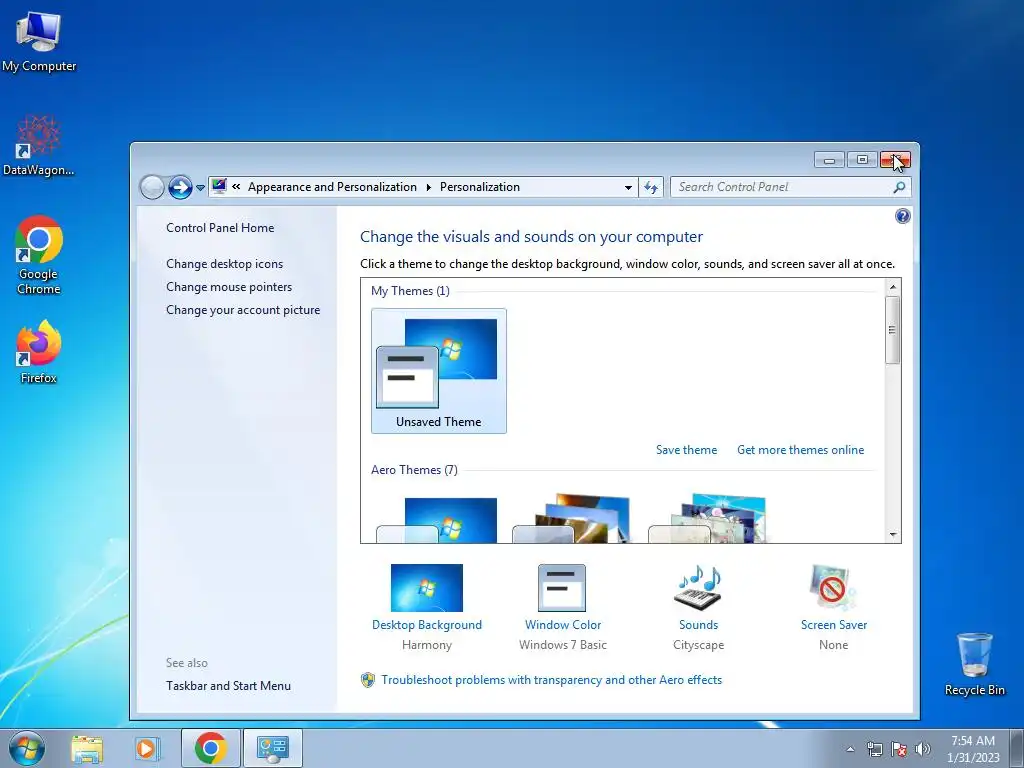Open Window Color settings
The height and width of the screenshot is (768, 1024).
click(562, 607)
